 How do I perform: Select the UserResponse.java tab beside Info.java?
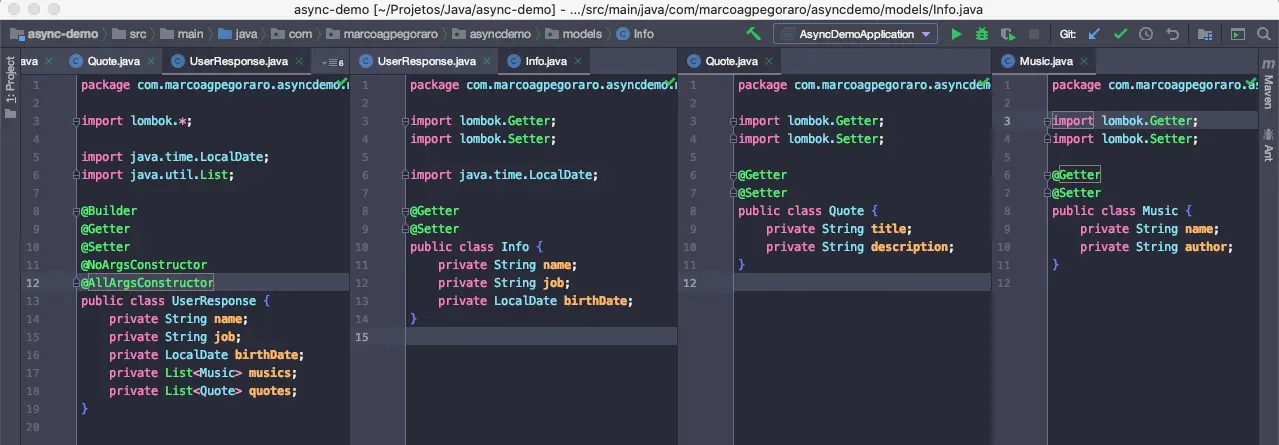point(426,62)
